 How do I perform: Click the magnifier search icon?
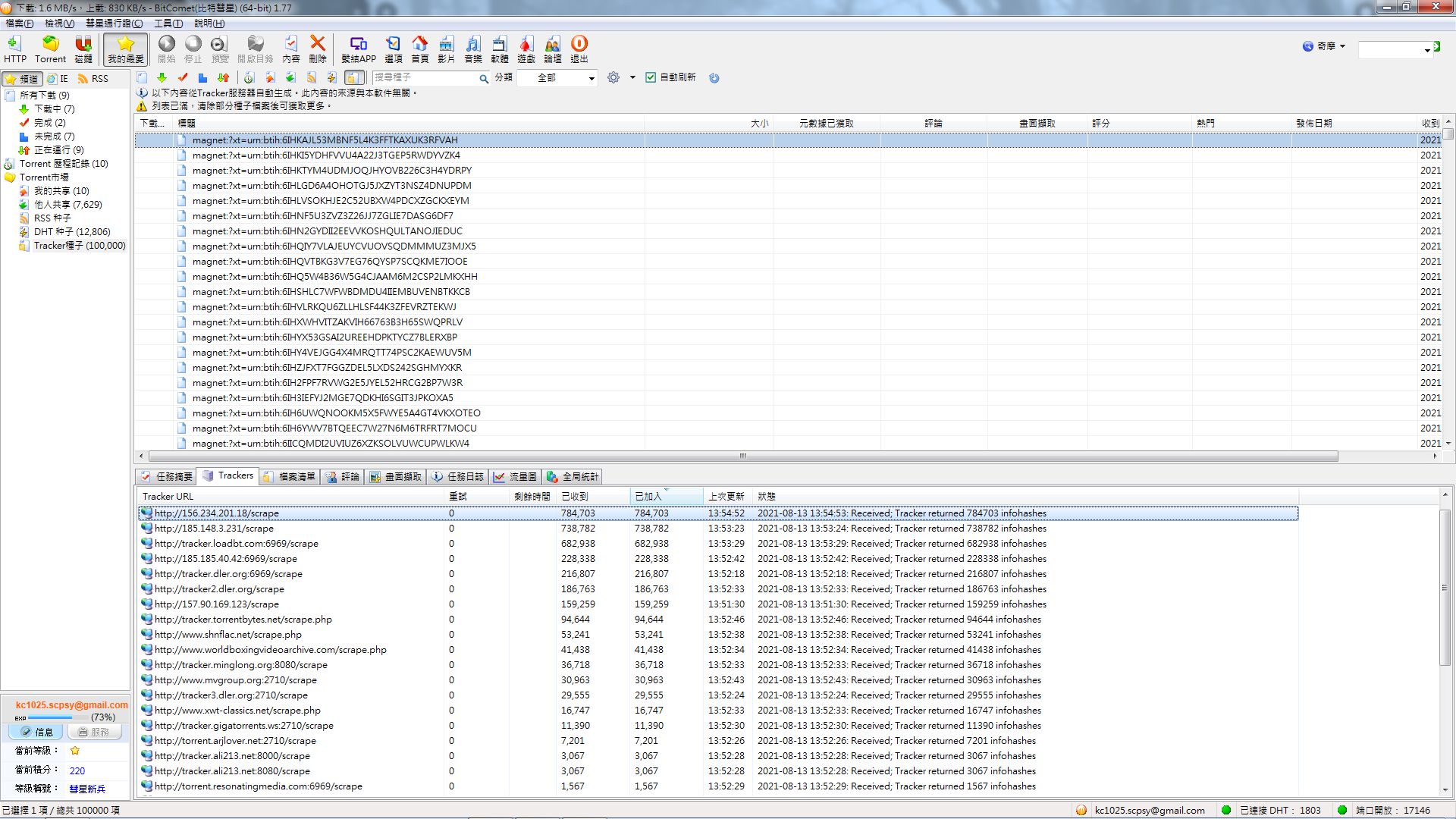pos(484,78)
